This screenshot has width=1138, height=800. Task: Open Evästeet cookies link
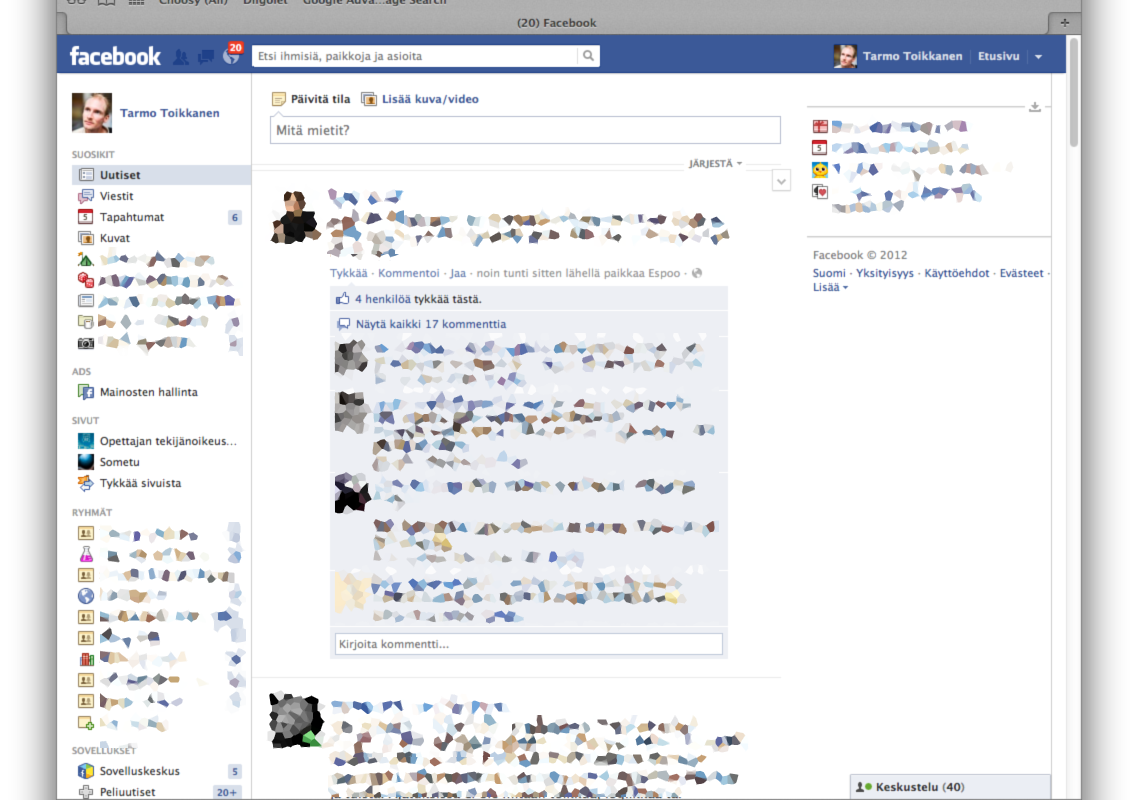(1021, 274)
